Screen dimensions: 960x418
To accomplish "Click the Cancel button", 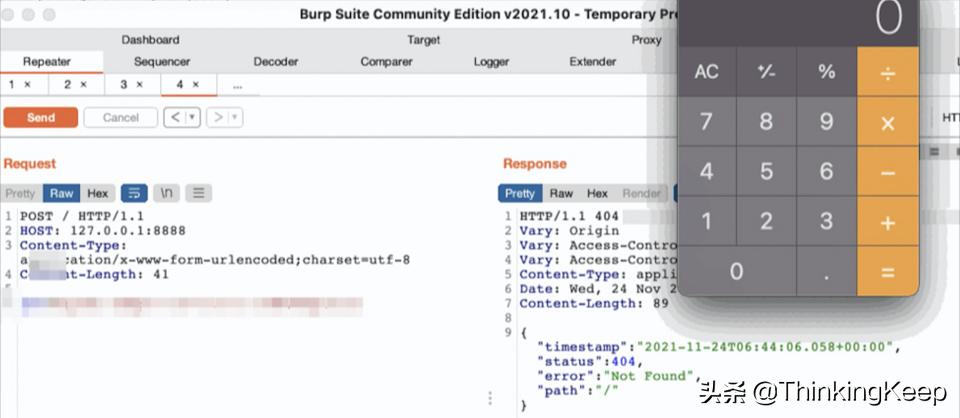I will [x=121, y=118].
